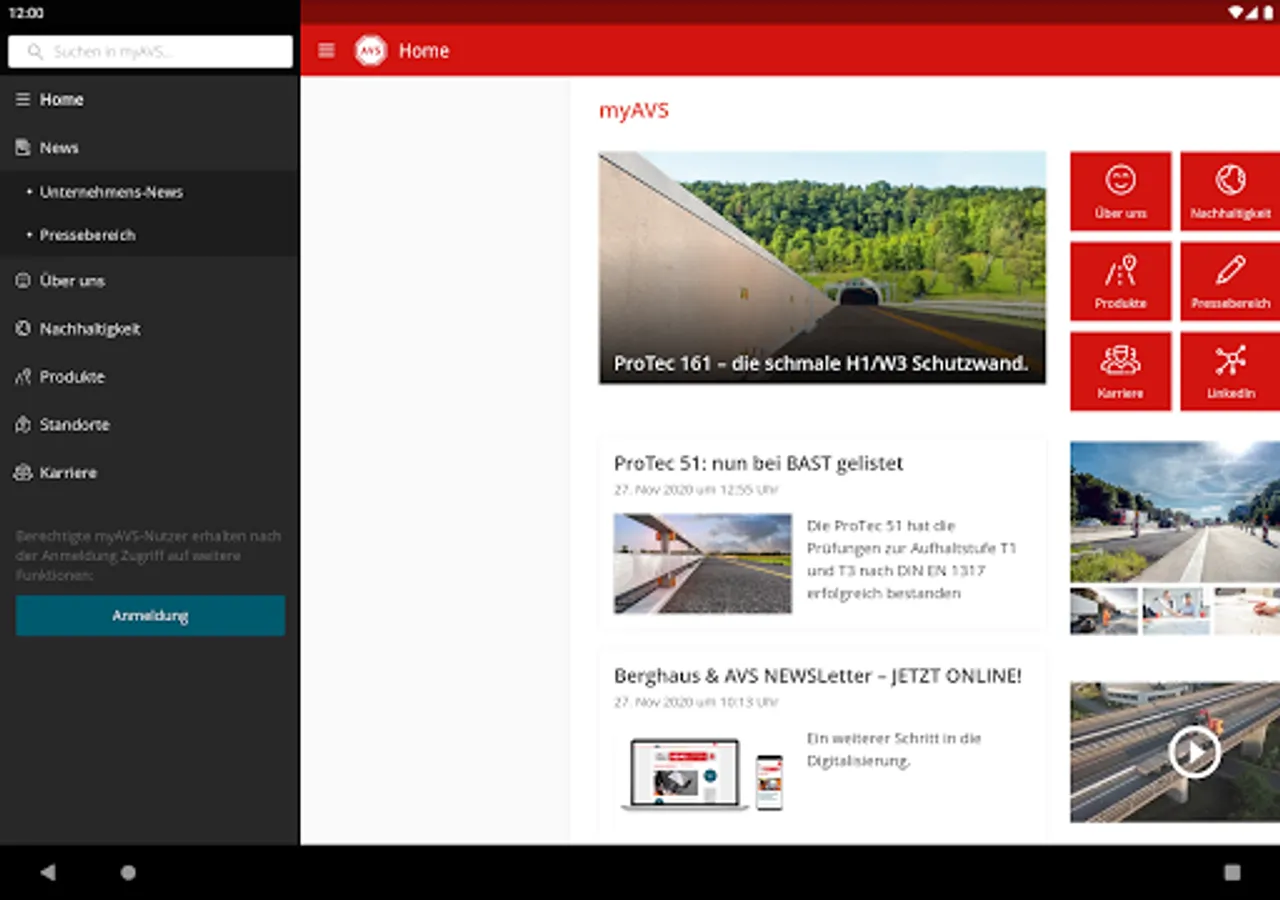Viewport: 1280px width, 900px height.
Task: Open Home in the sidebar menu
Action: 150,99
